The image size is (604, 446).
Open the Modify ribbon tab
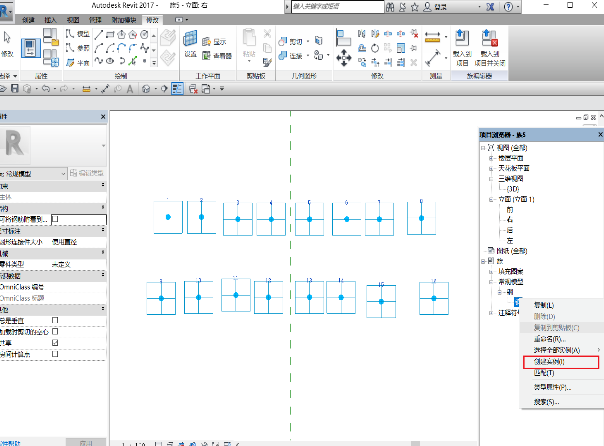coord(152,20)
